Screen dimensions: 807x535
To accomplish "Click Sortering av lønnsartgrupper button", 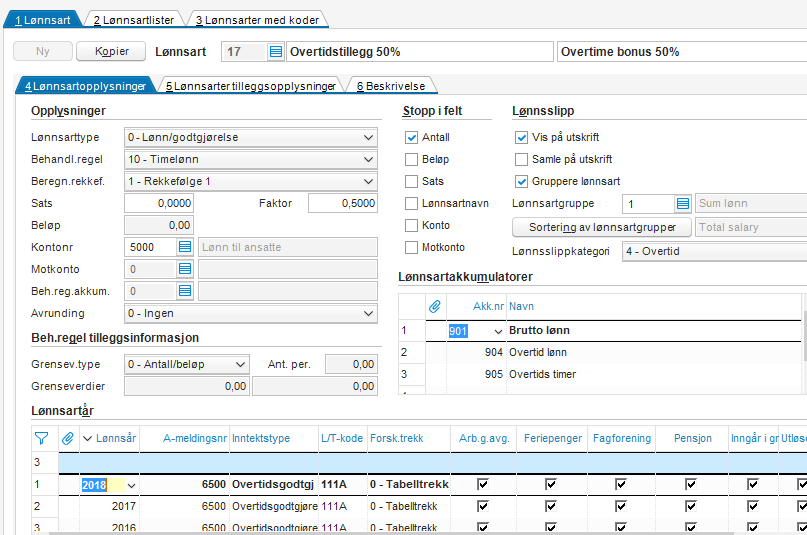I will coord(602,227).
